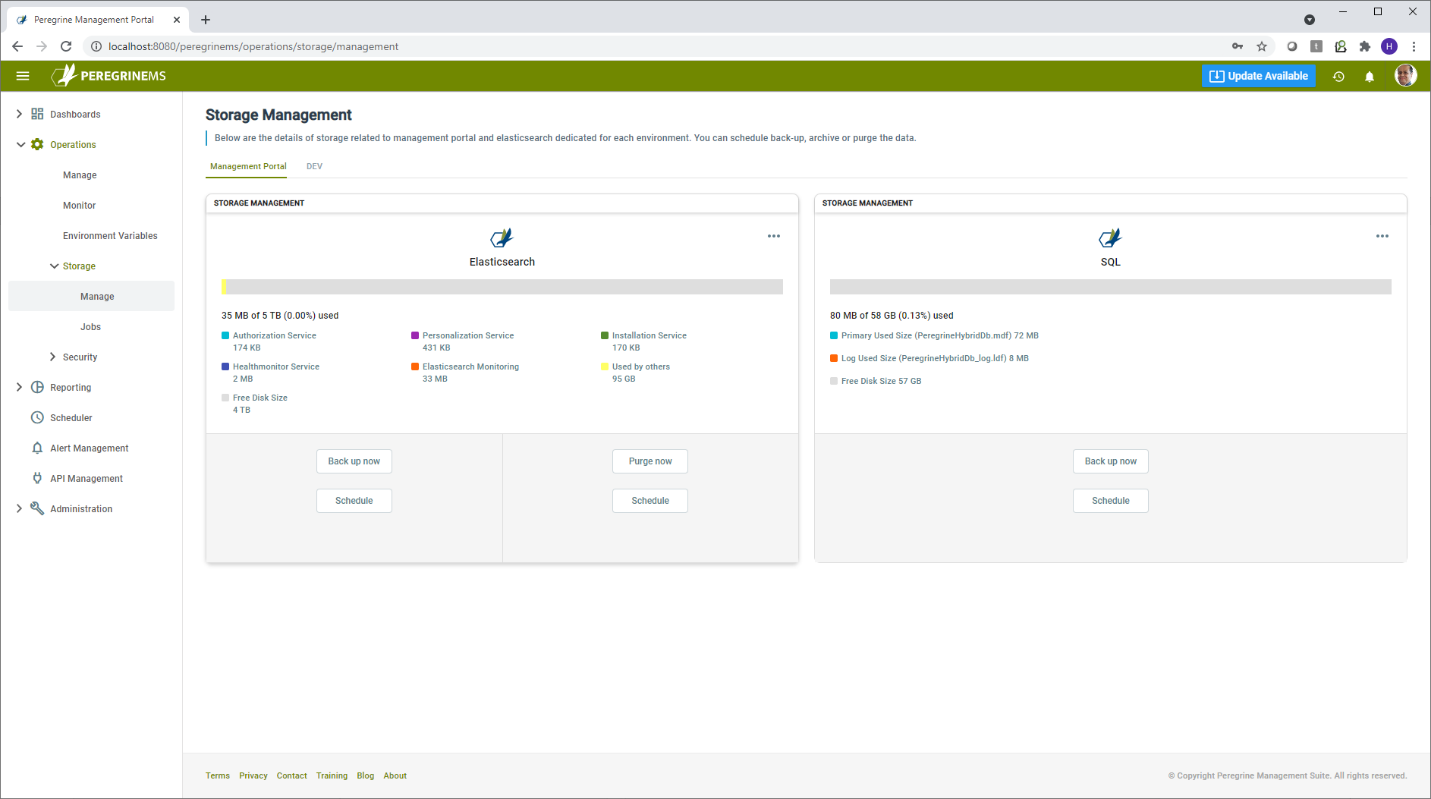Go back in browser history
Image resolution: width=1431 pixels, height=799 pixels.
click(18, 46)
